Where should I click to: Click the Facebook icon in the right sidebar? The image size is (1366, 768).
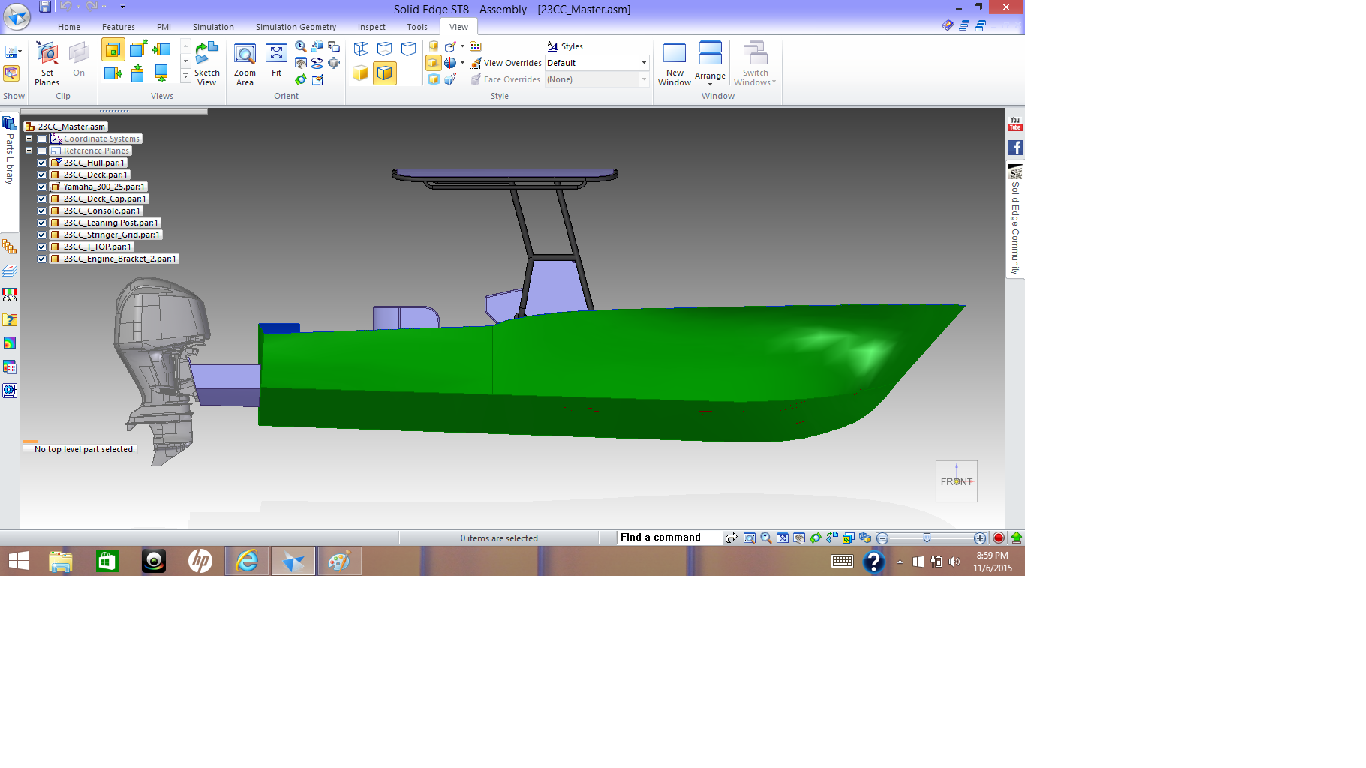[x=1015, y=148]
